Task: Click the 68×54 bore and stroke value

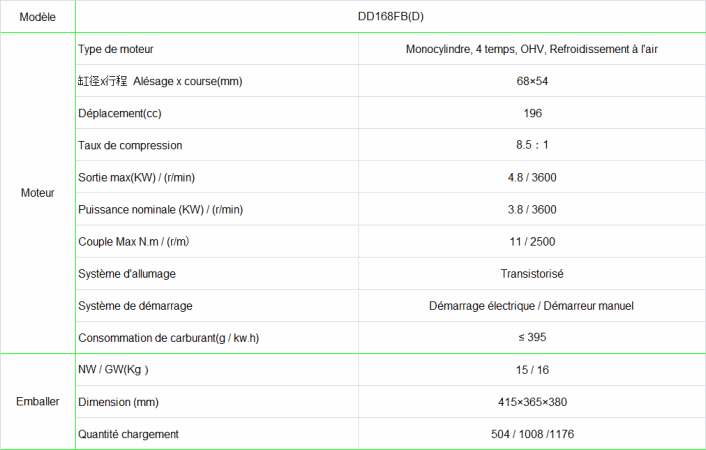Action: click(x=532, y=81)
